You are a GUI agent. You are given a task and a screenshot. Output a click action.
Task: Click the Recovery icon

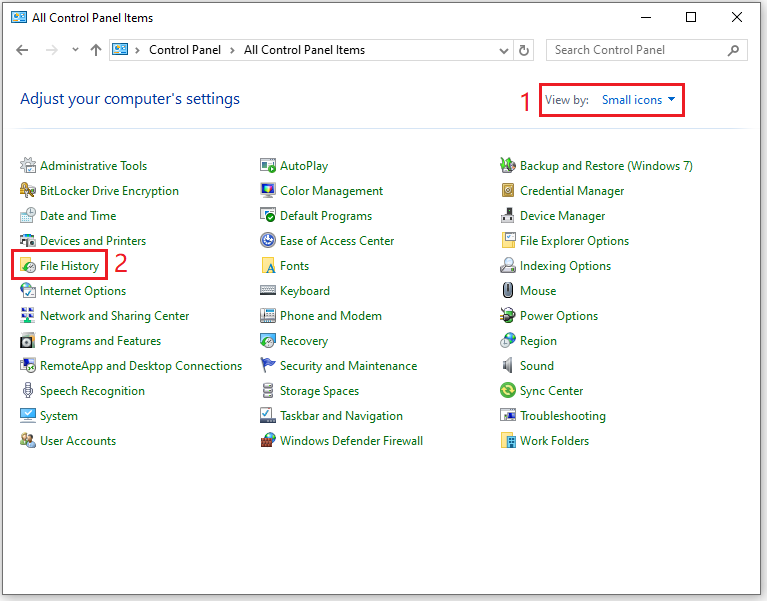(268, 340)
